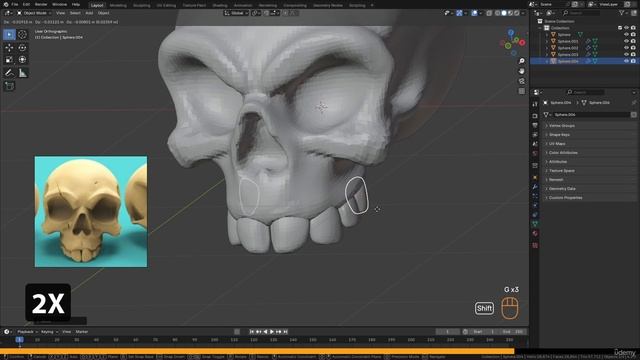640x360 pixels.
Task: Expand Sphere.001 in outliner
Action: [x=547, y=41]
